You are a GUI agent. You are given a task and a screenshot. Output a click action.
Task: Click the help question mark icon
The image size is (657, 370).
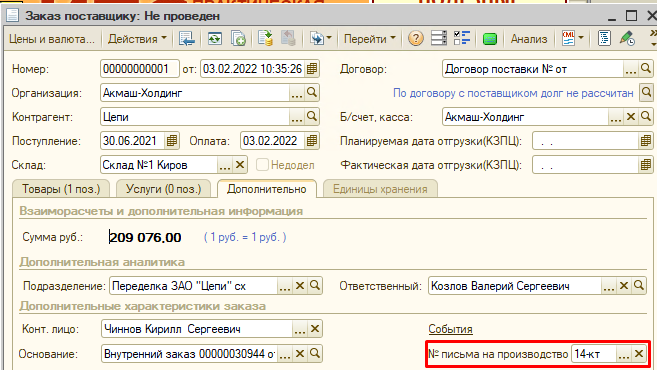click(x=416, y=39)
